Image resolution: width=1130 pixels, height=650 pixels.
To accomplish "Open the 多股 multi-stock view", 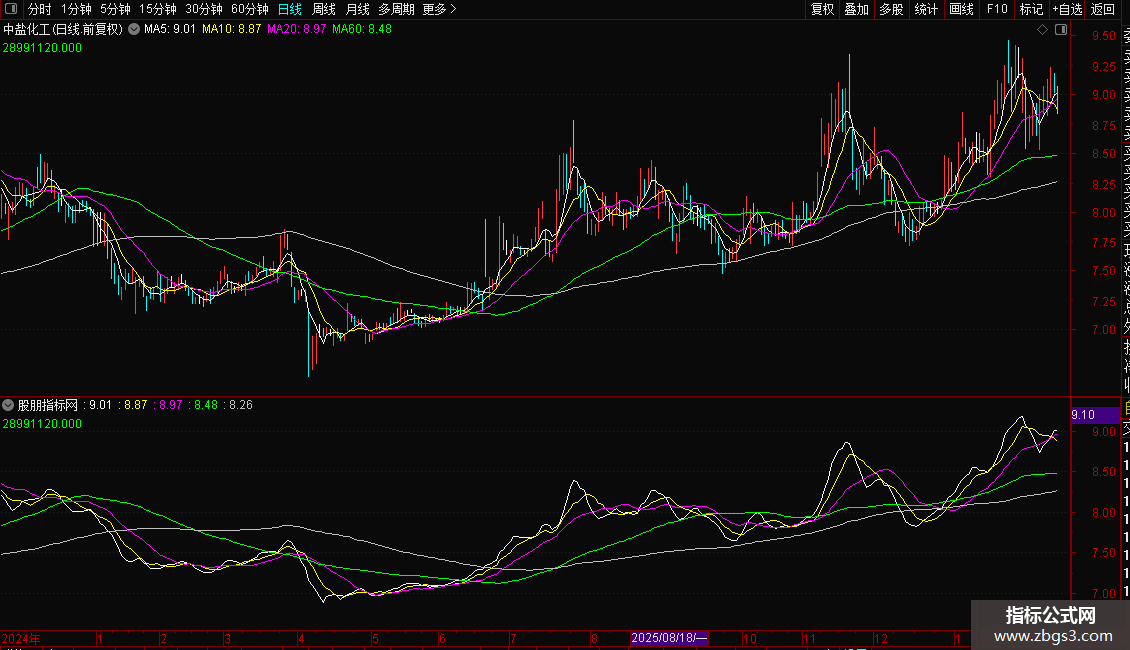I will click(891, 9).
